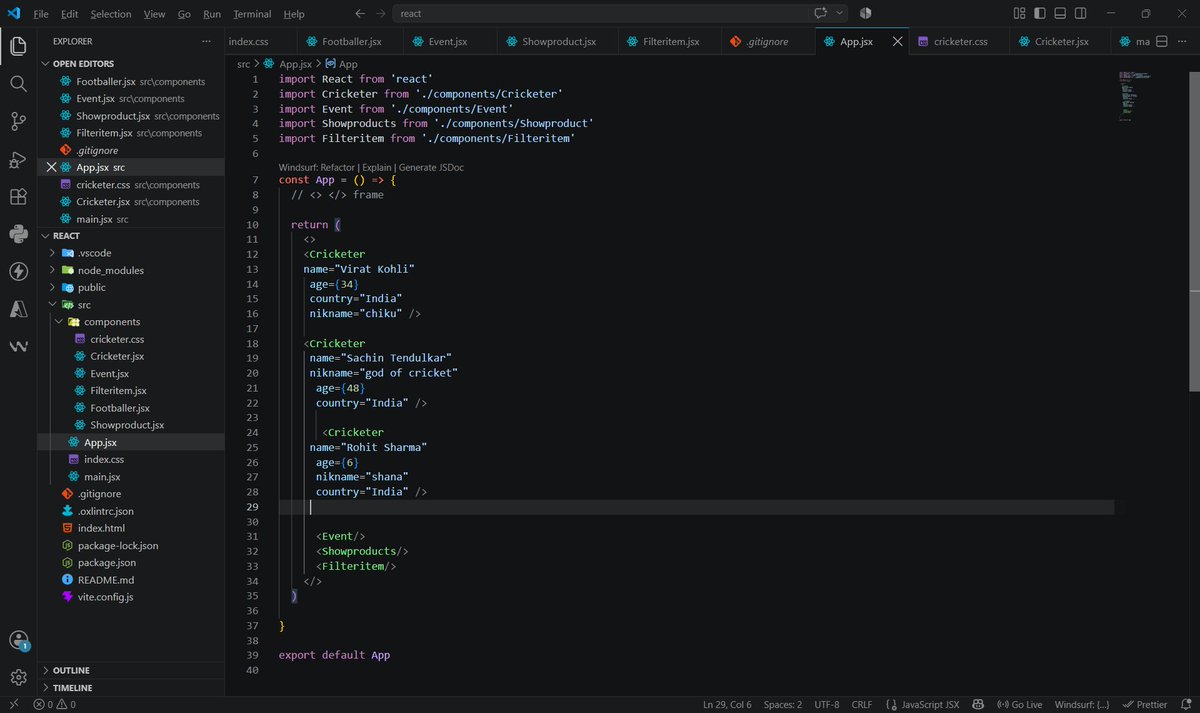1200x713 pixels.
Task: Click the Explain code lens link
Action: (377, 167)
